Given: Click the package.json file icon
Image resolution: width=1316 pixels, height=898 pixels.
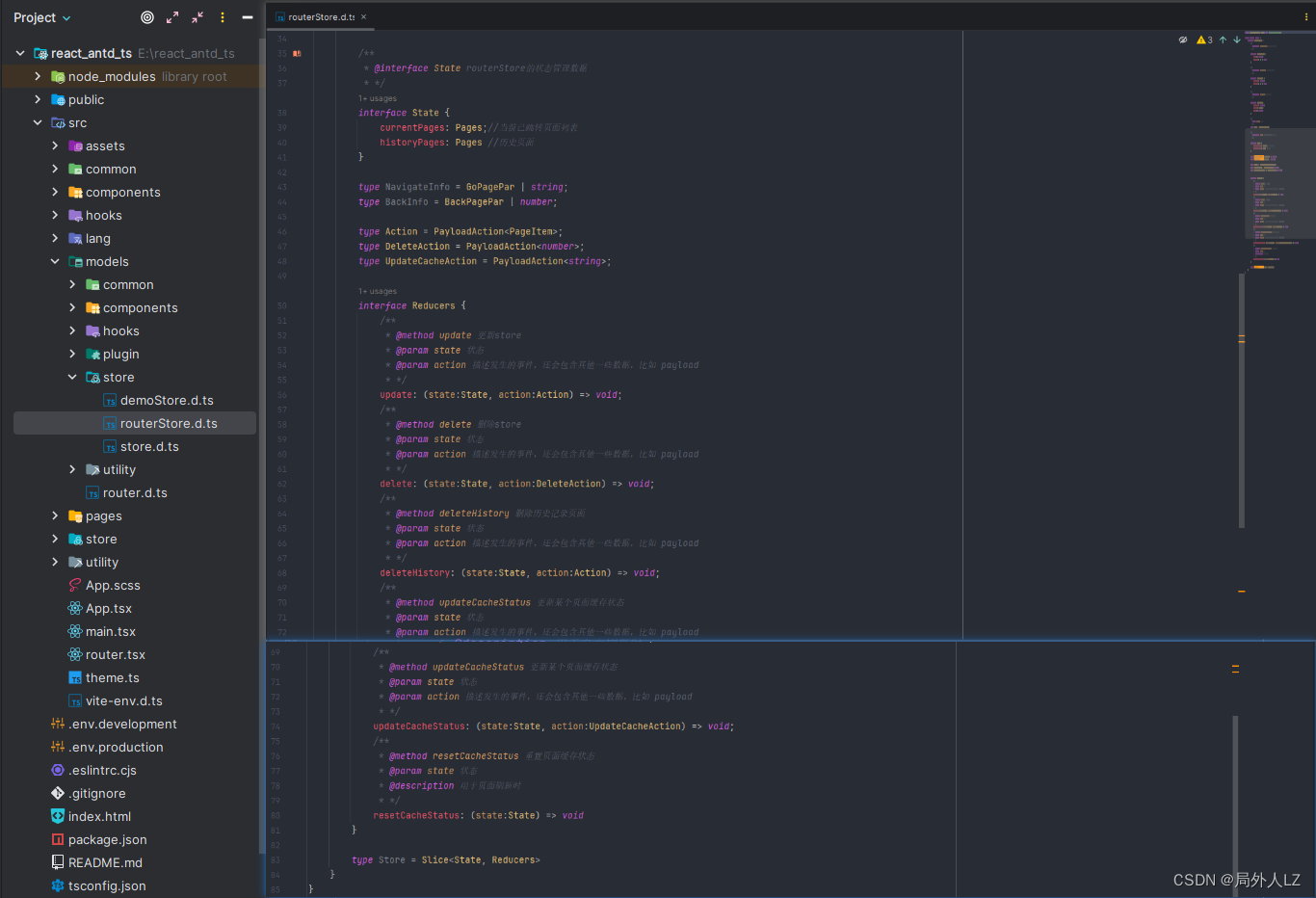Looking at the screenshot, I should point(58,839).
